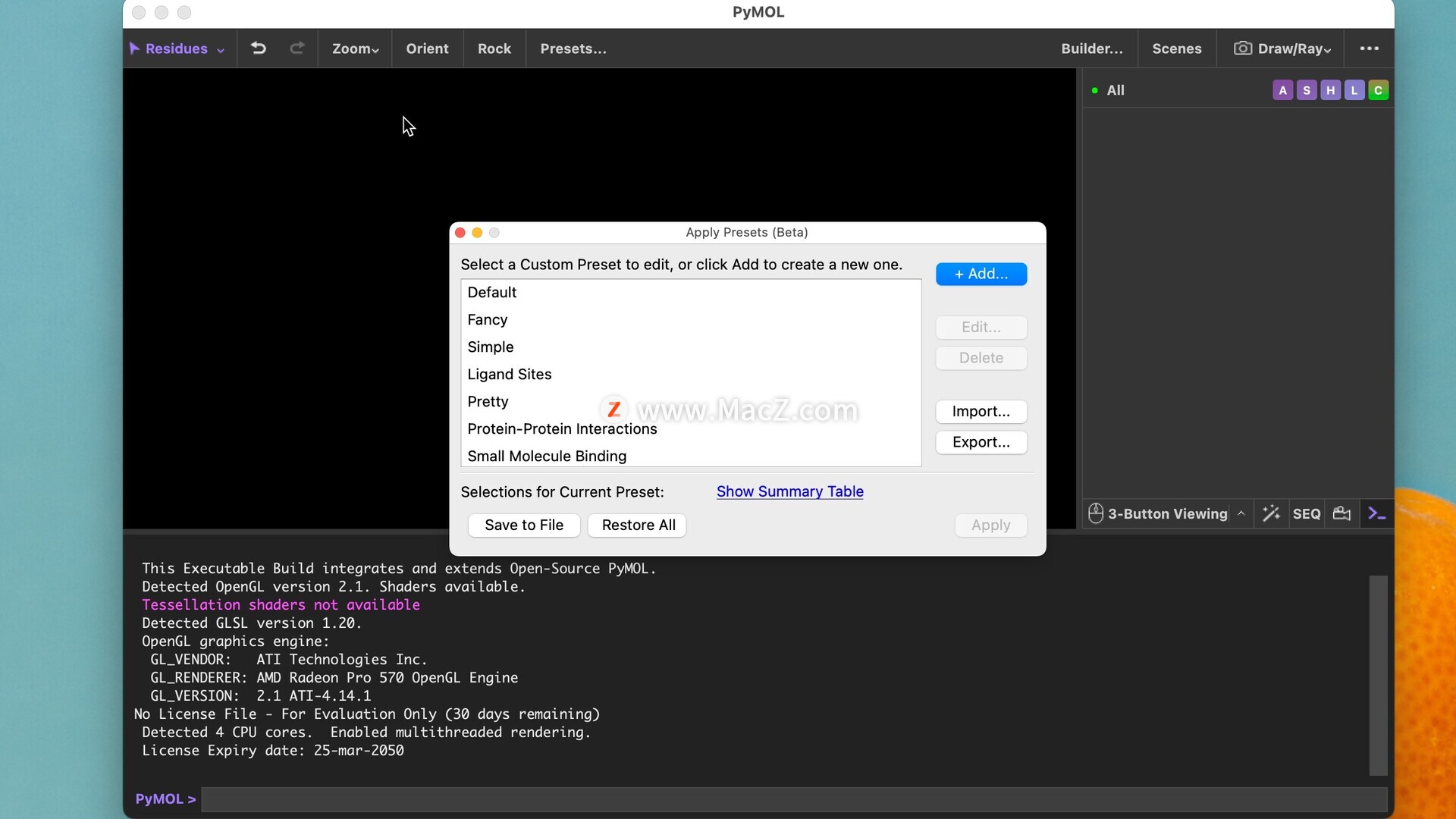This screenshot has height=819, width=1456.
Task: Select the Protein-Protein Interactions preset
Action: point(691,429)
